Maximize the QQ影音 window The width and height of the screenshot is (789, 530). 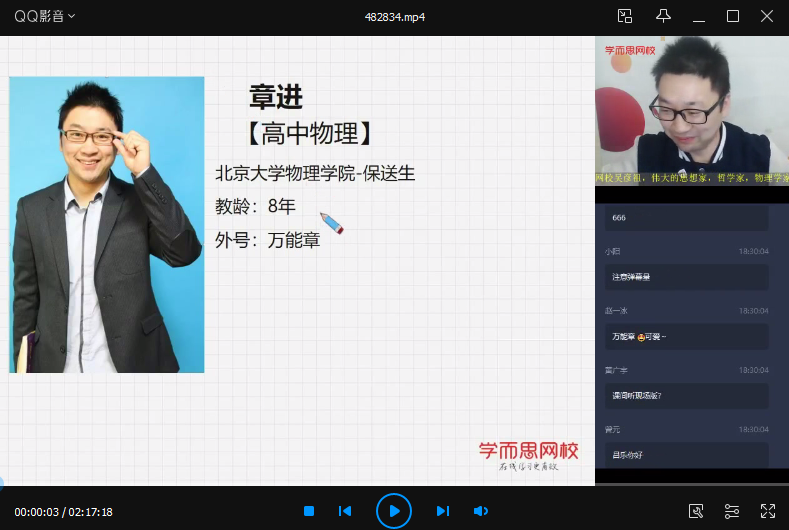[733, 16]
